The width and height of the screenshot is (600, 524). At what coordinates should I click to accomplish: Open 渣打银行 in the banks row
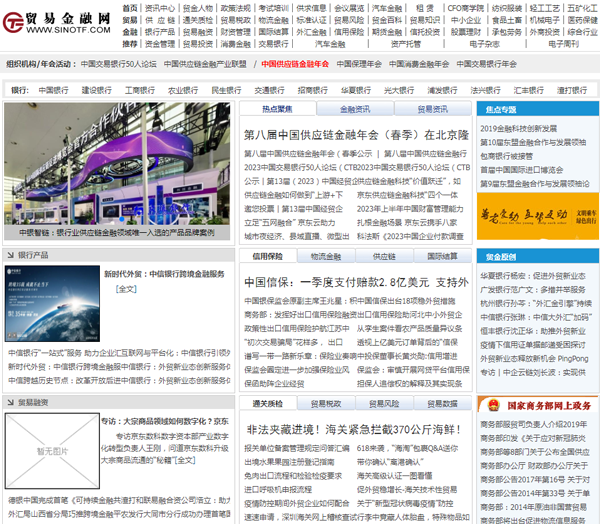tap(572, 90)
